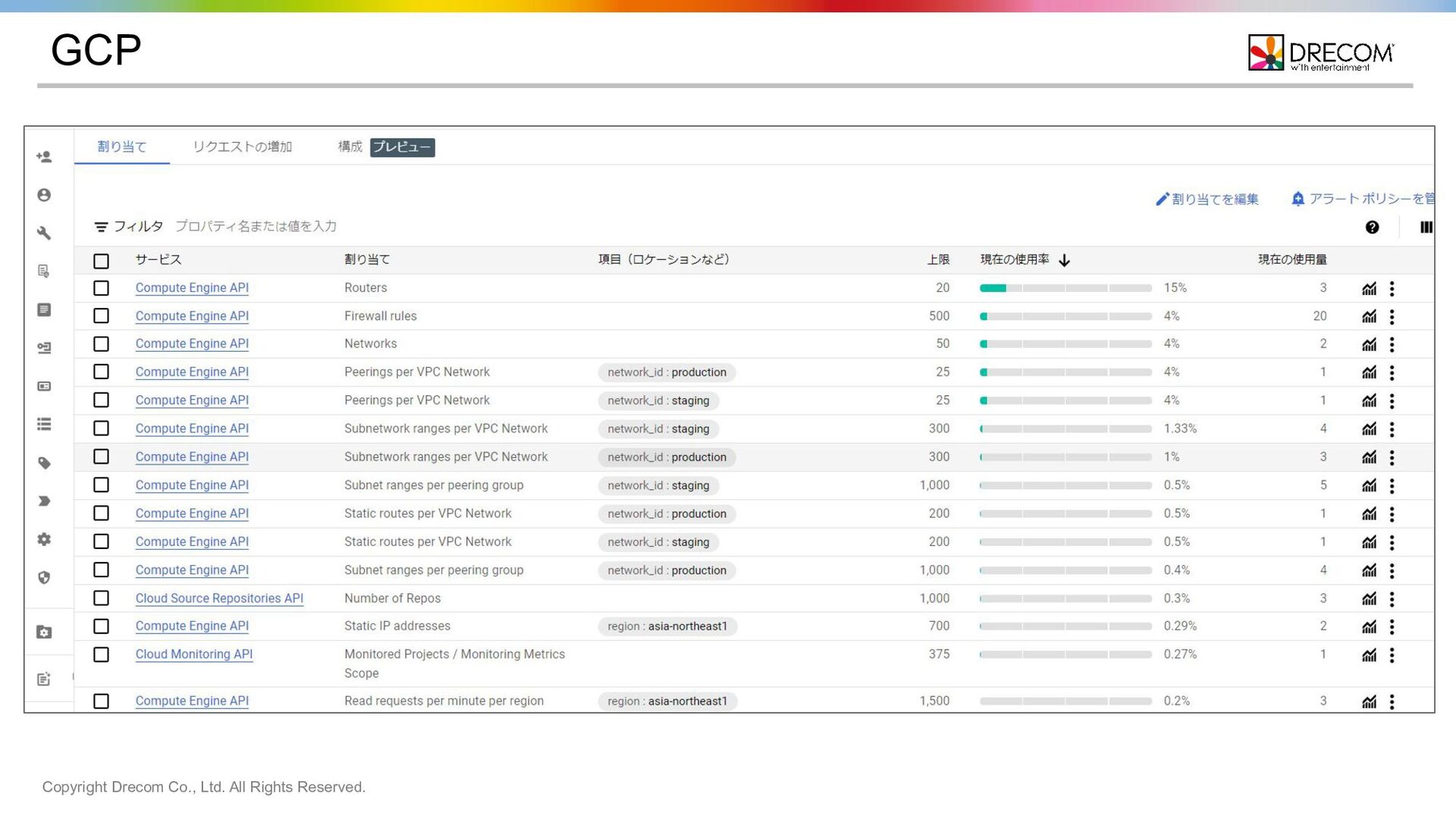Viewport: 1456px width, 819px height.
Task: Check the Read requests per minute row
Action: click(x=101, y=701)
